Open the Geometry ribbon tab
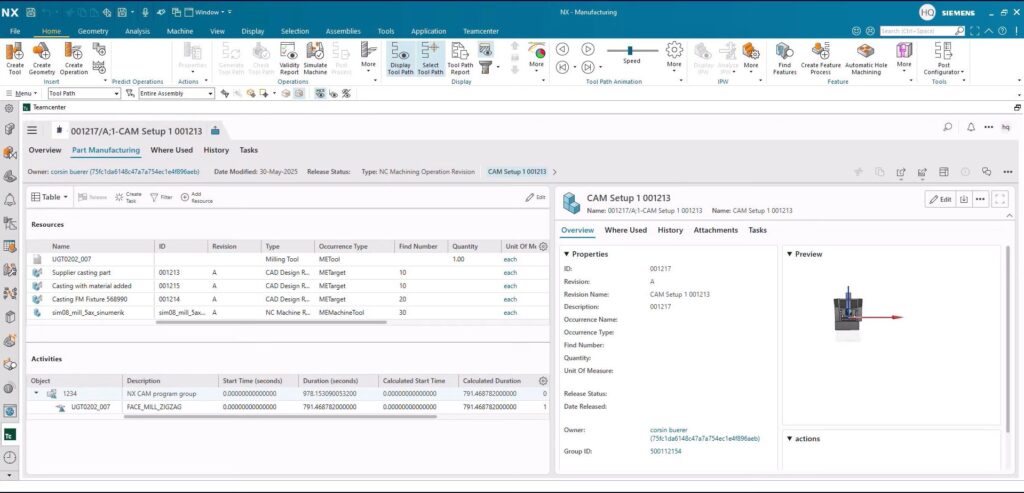 click(x=93, y=31)
